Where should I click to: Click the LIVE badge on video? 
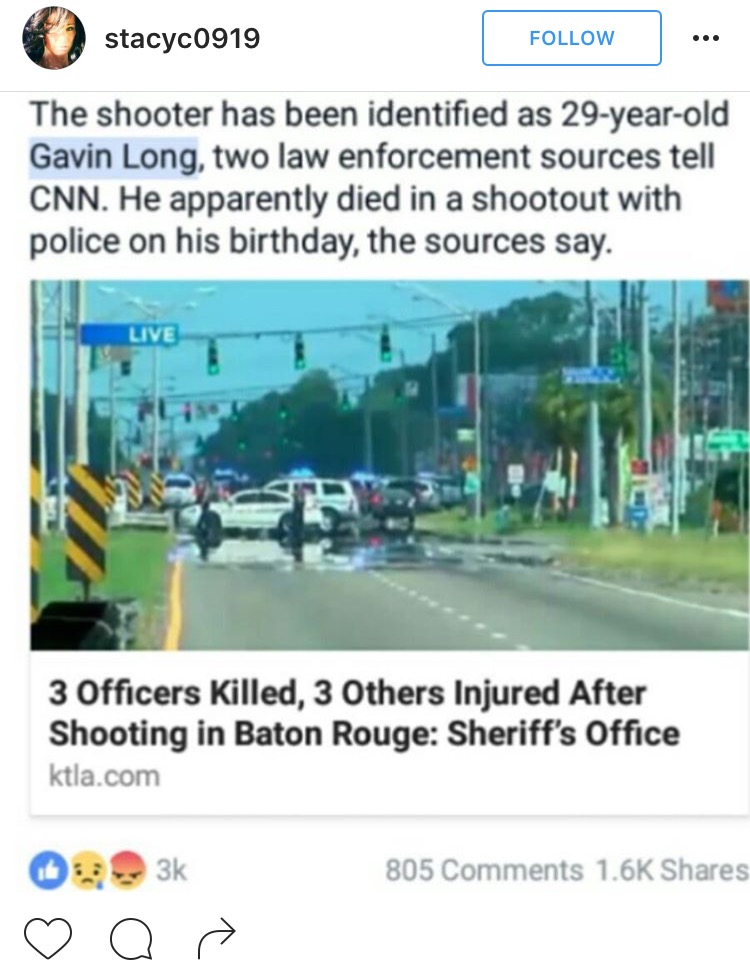tap(130, 334)
